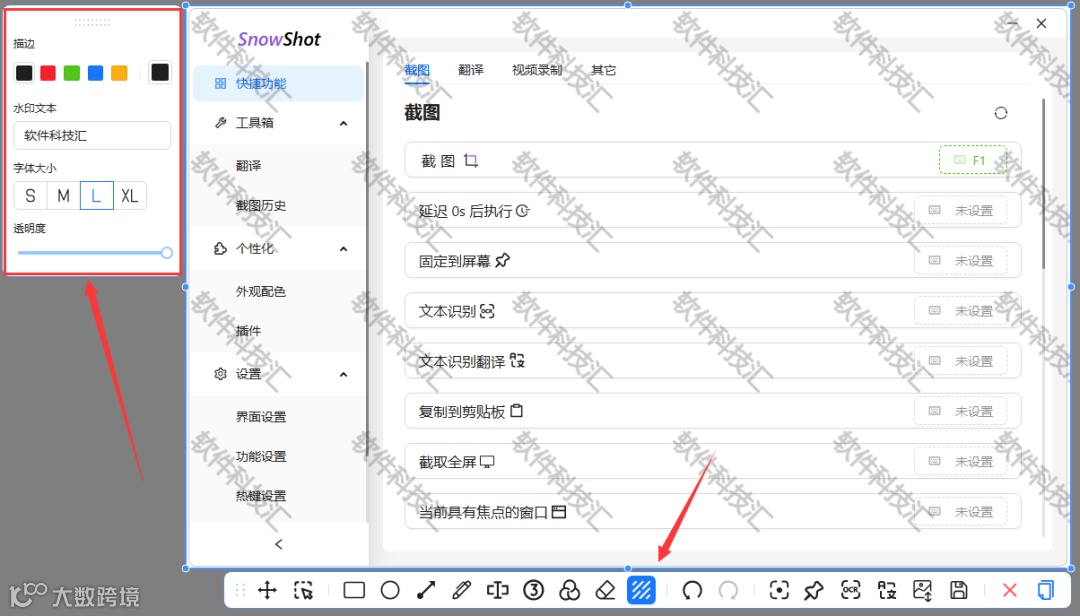Image resolution: width=1080 pixels, height=616 pixels.
Task: Select the numbered step marker tool
Action: [534, 591]
